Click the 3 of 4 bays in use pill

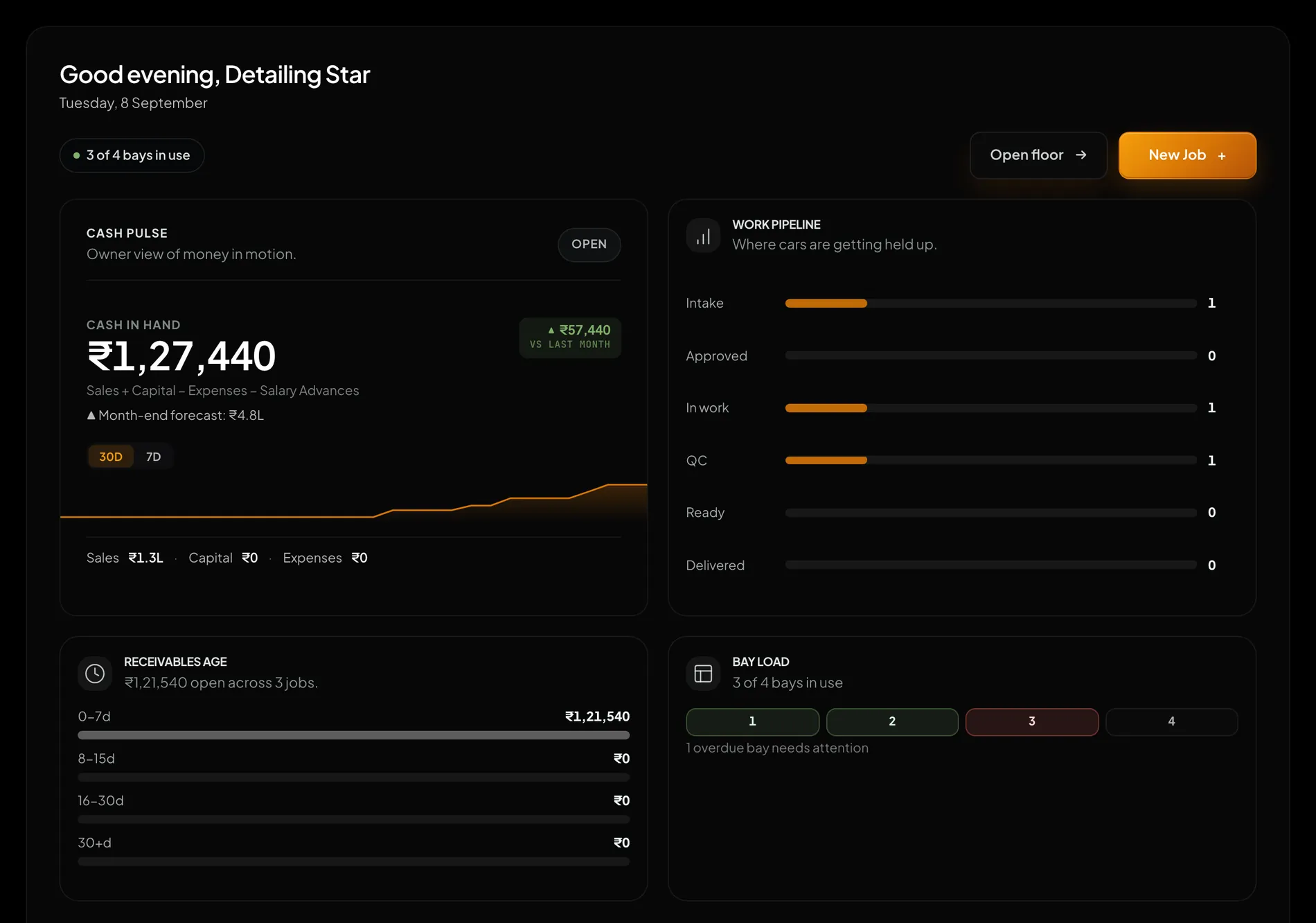(x=132, y=155)
